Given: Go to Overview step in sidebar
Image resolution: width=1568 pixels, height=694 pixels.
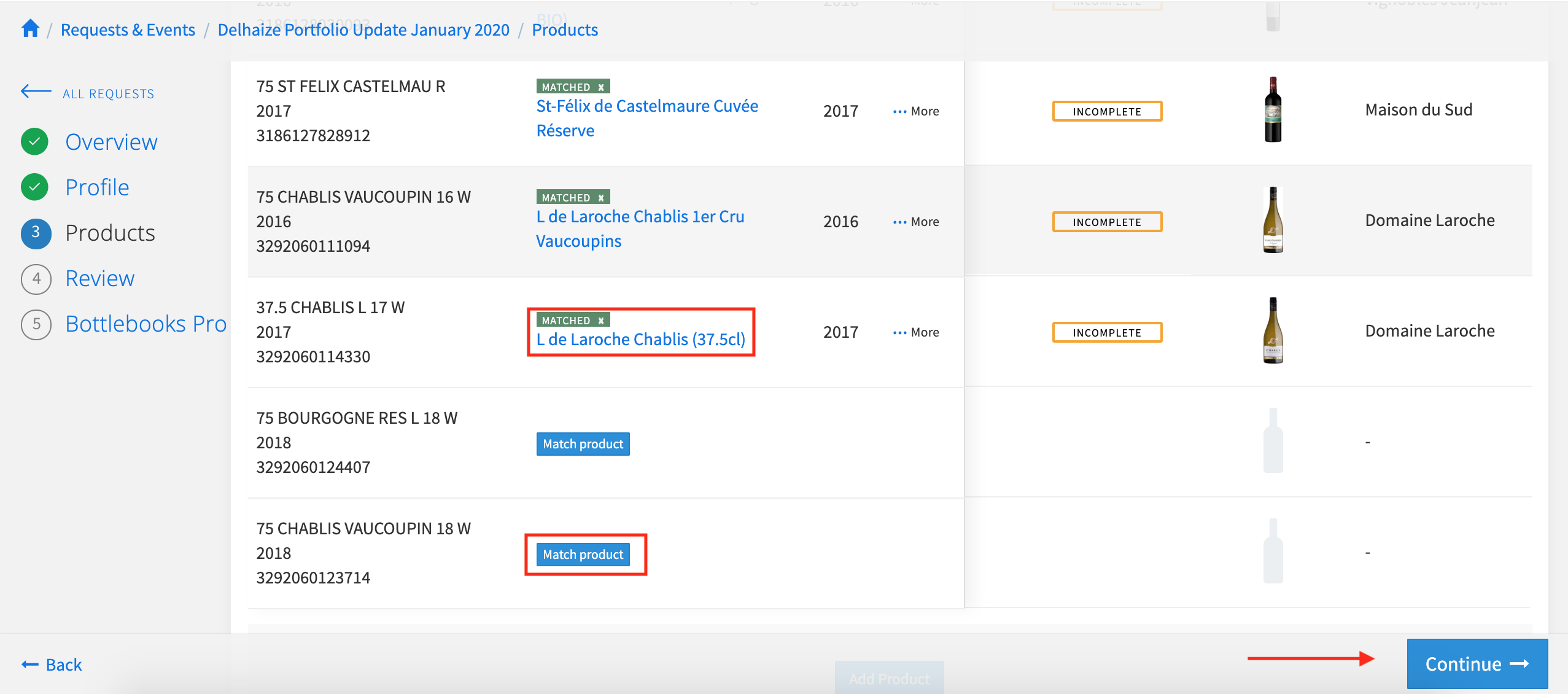Looking at the screenshot, I should [x=111, y=142].
